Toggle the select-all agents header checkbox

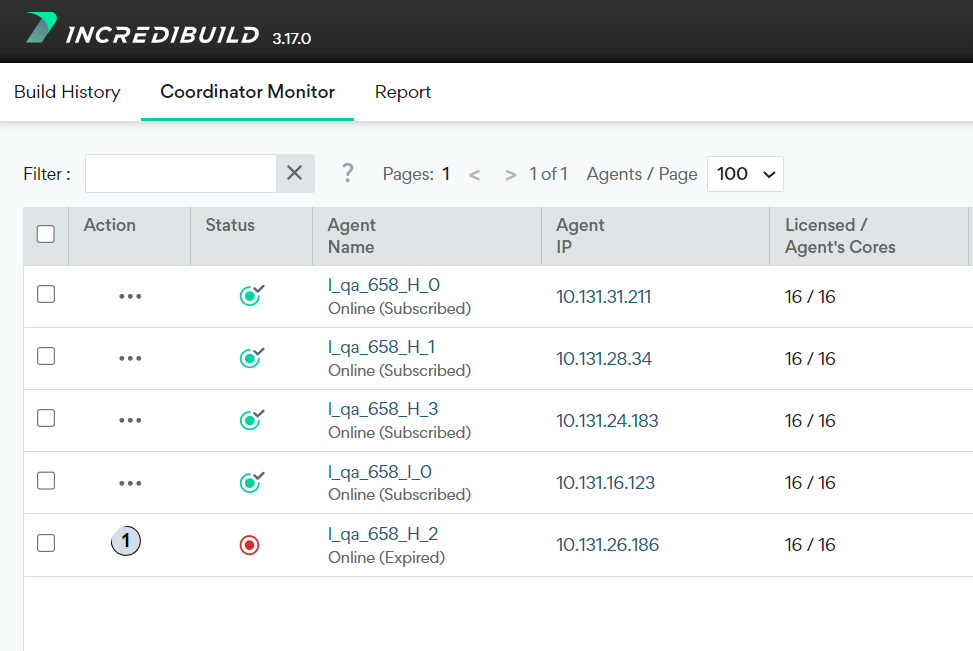[46, 234]
